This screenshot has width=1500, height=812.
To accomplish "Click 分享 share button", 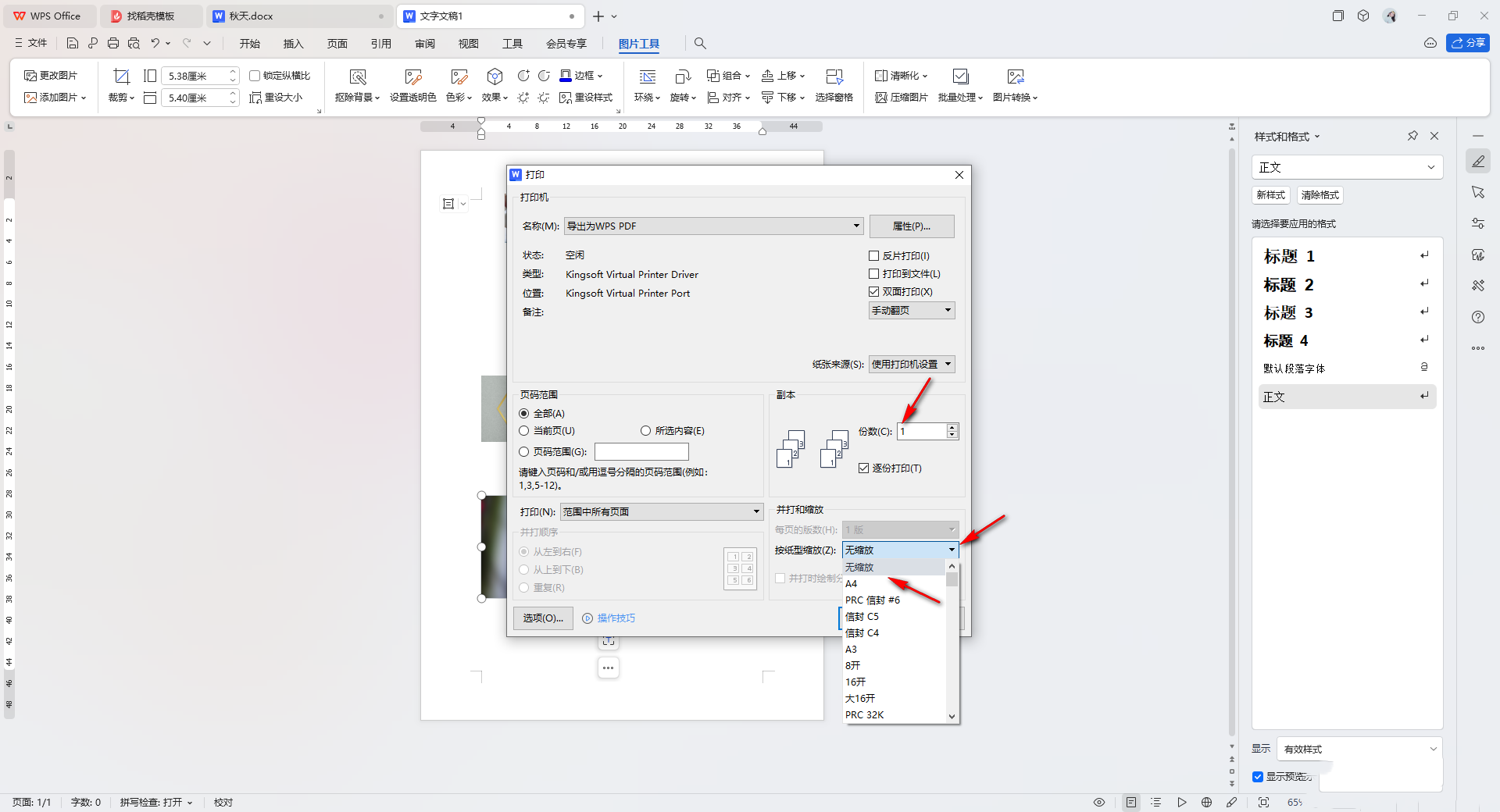I will [x=1468, y=43].
